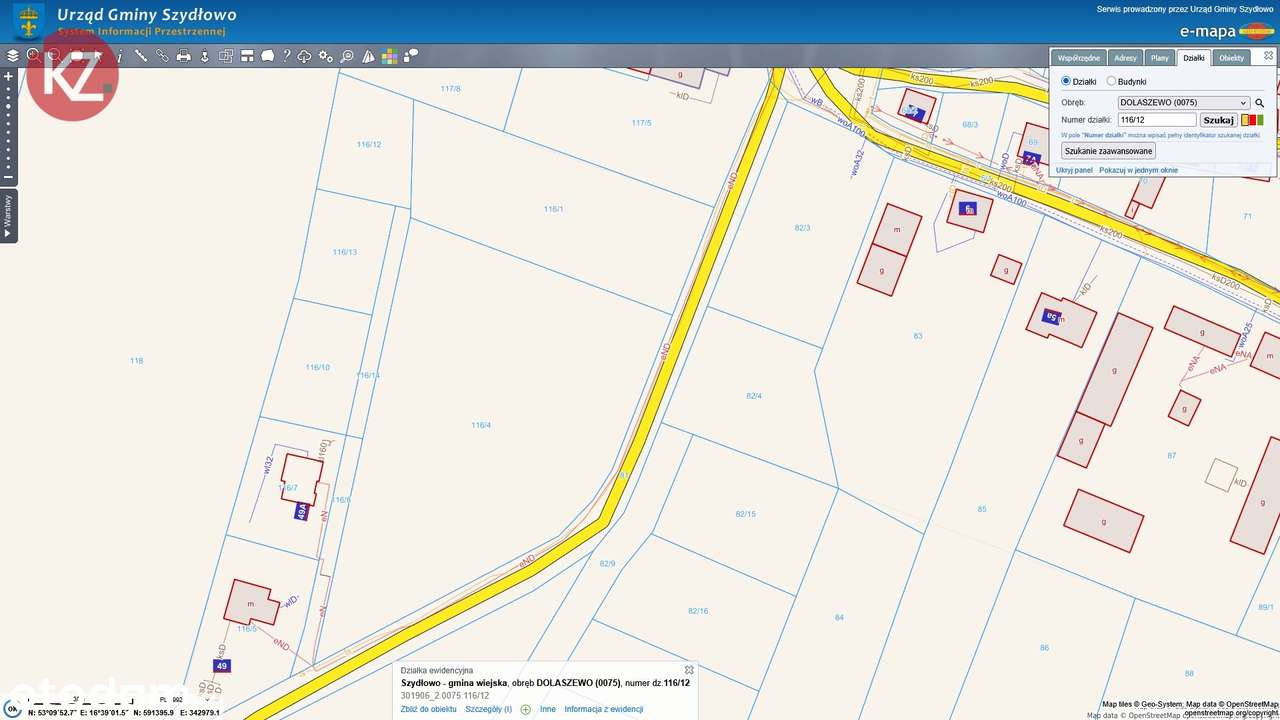Image resolution: width=1280 pixels, height=720 pixels.
Task: Select the Działki radio button
Action: (1066, 81)
